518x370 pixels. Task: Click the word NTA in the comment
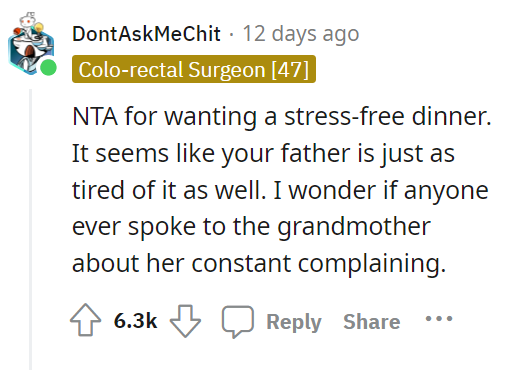(95, 117)
